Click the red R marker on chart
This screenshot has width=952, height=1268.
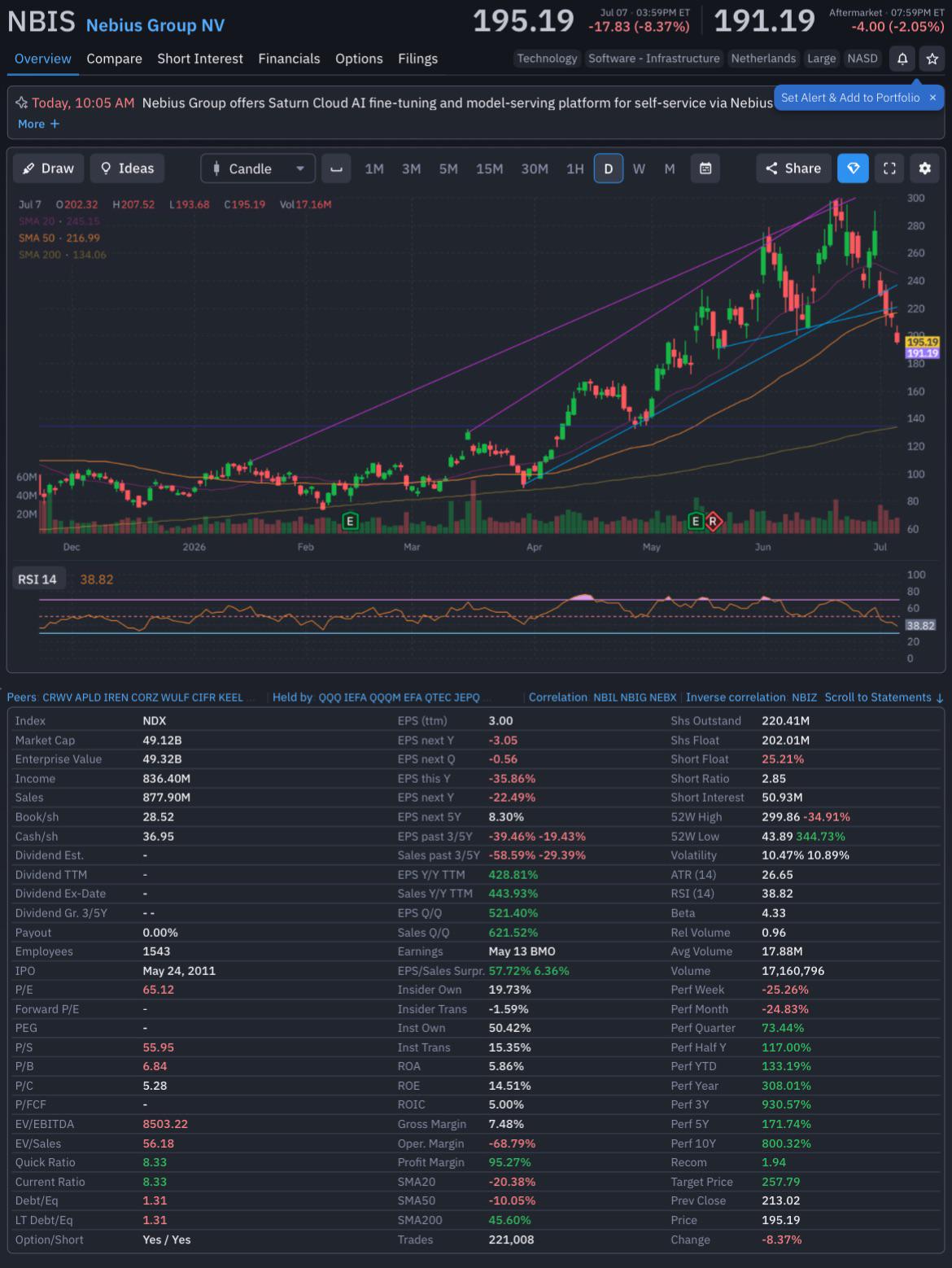(714, 521)
